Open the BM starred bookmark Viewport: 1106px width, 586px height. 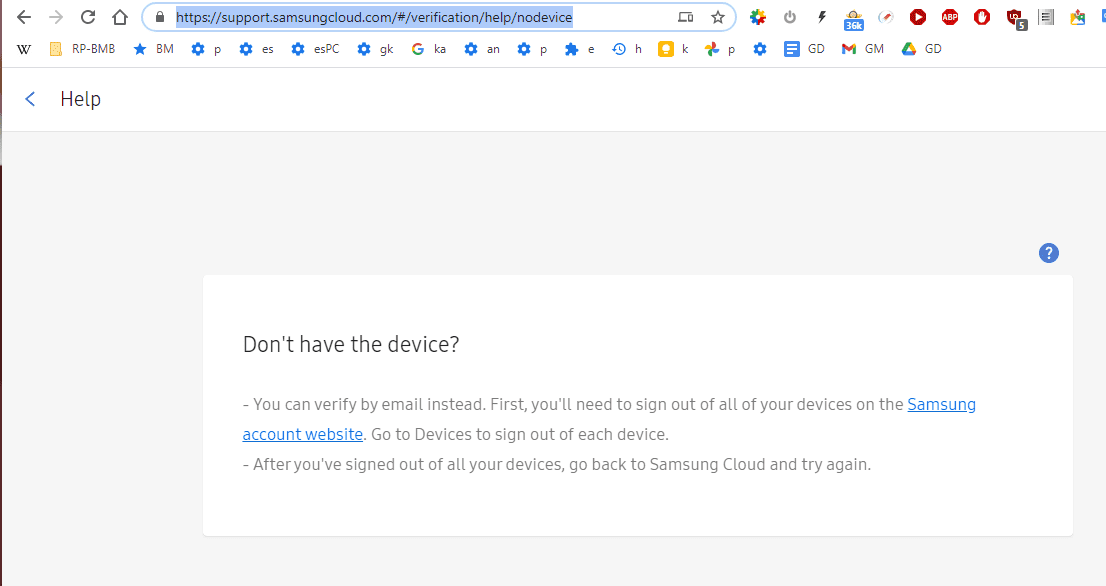click(154, 49)
